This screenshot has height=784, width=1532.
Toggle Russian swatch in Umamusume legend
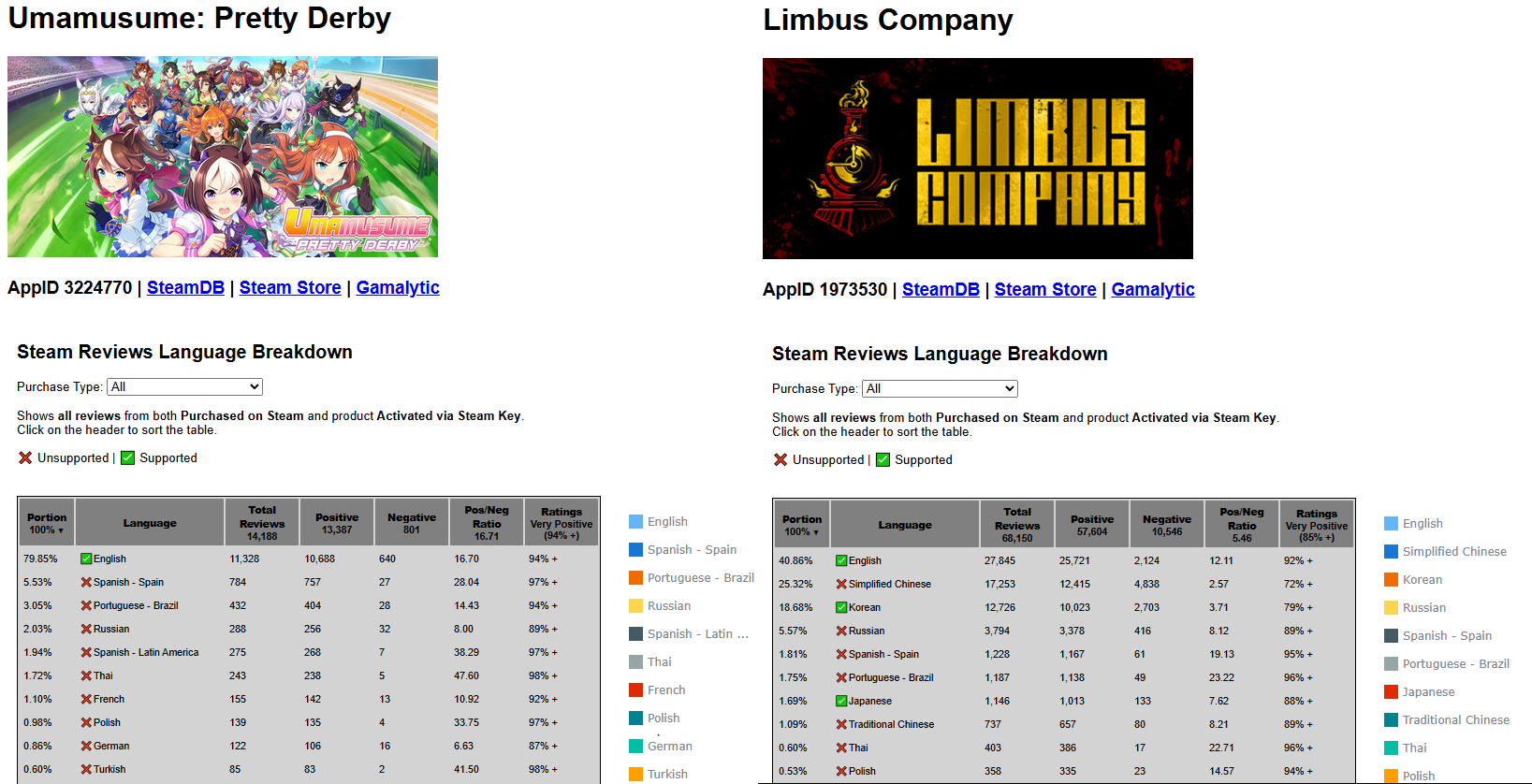click(636, 605)
